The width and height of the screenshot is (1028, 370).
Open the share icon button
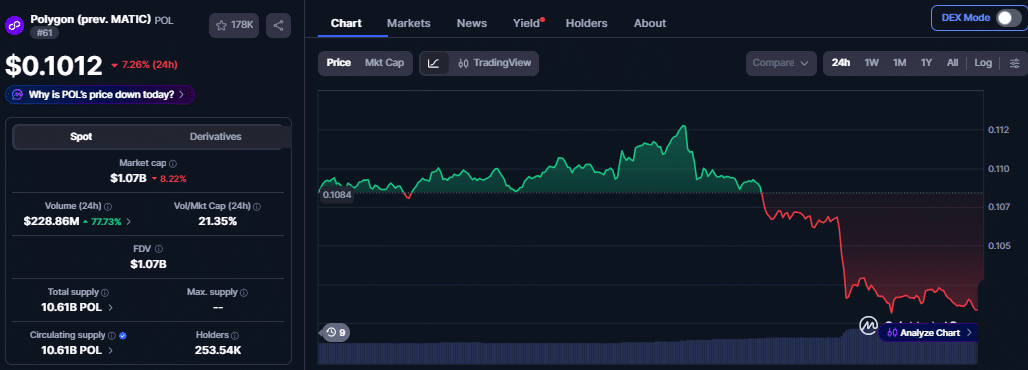279,25
